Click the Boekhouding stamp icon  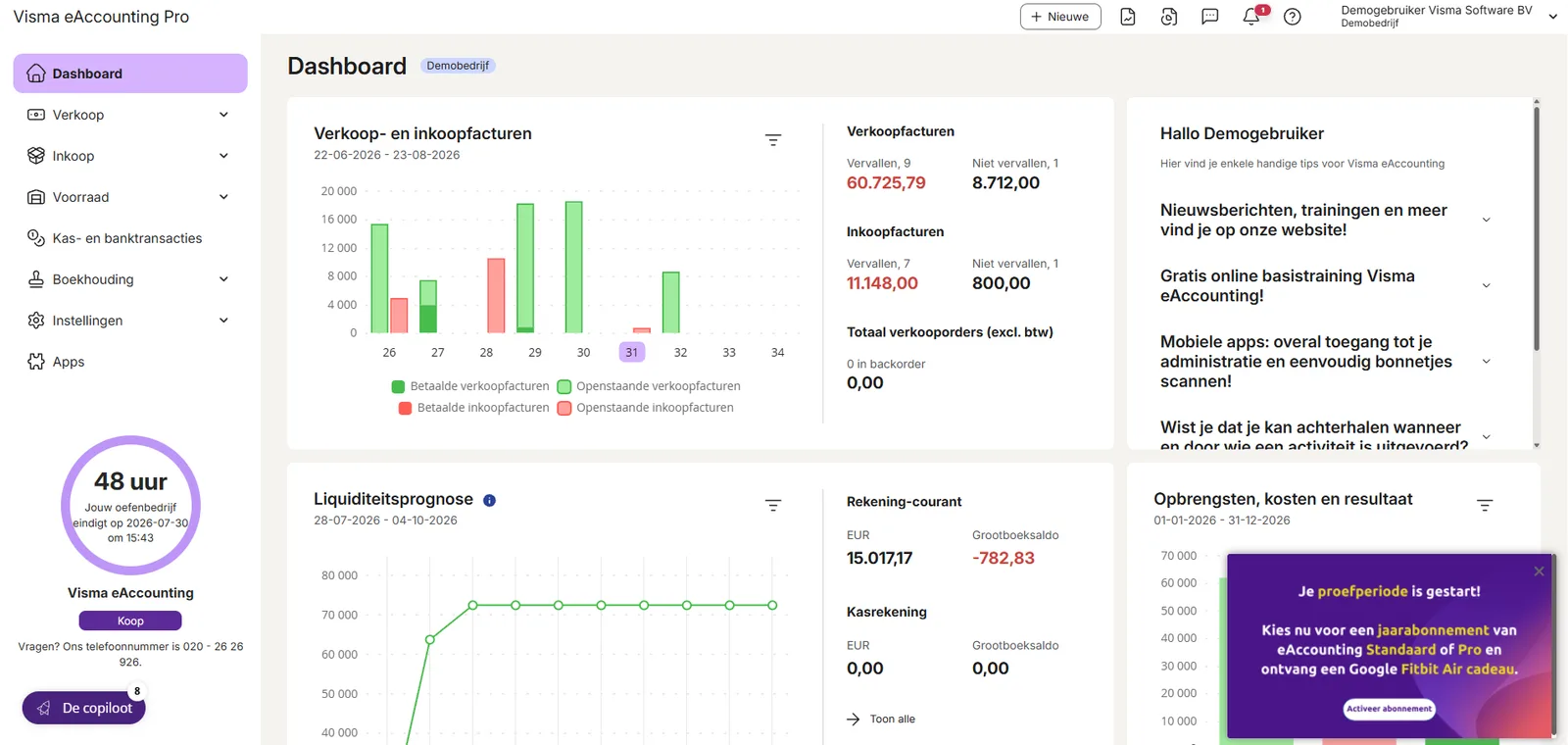point(36,279)
